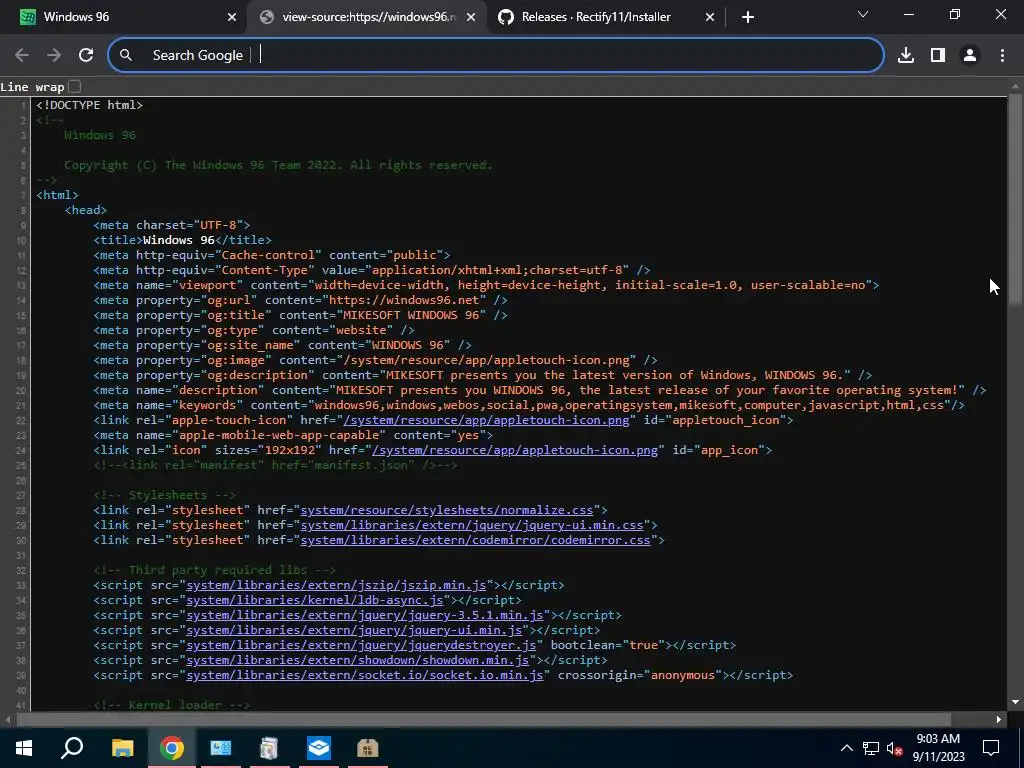Open the brown package app on taskbar
Image resolution: width=1024 pixels, height=768 pixels.
click(x=368, y=748)
